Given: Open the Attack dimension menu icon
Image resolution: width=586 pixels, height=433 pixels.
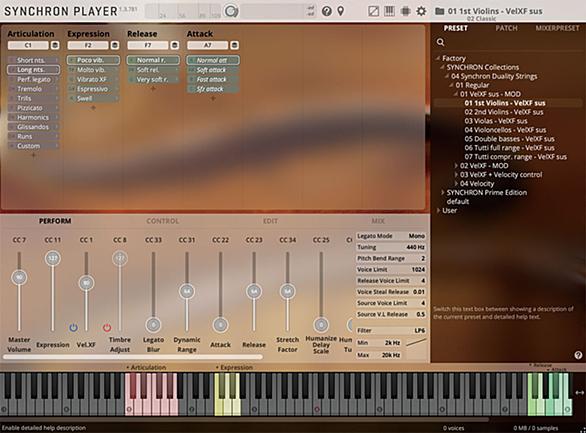Looking at the screenshot, I should click(x=234, y=45).
